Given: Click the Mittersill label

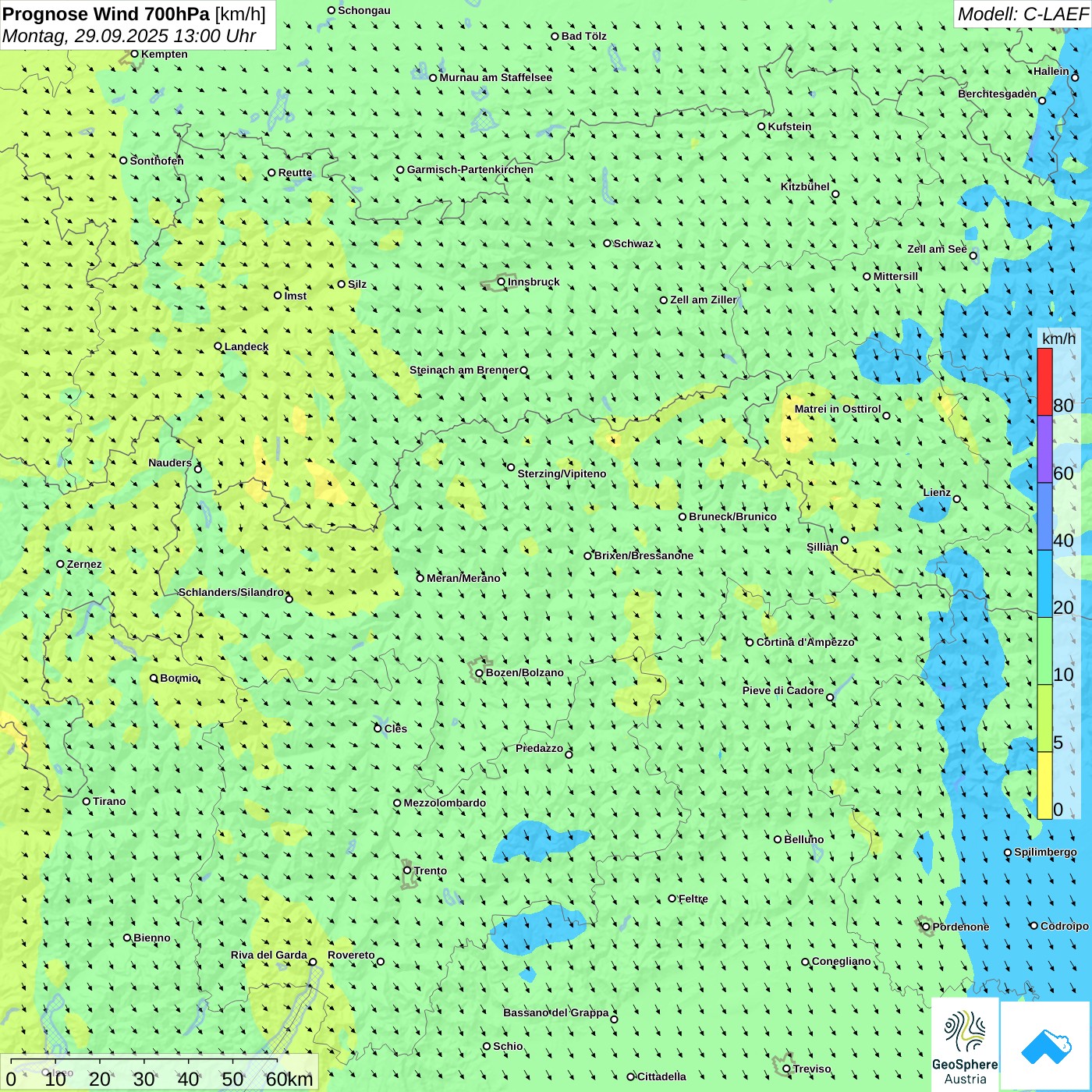Looking at the screenshot, I should point(895,276).
